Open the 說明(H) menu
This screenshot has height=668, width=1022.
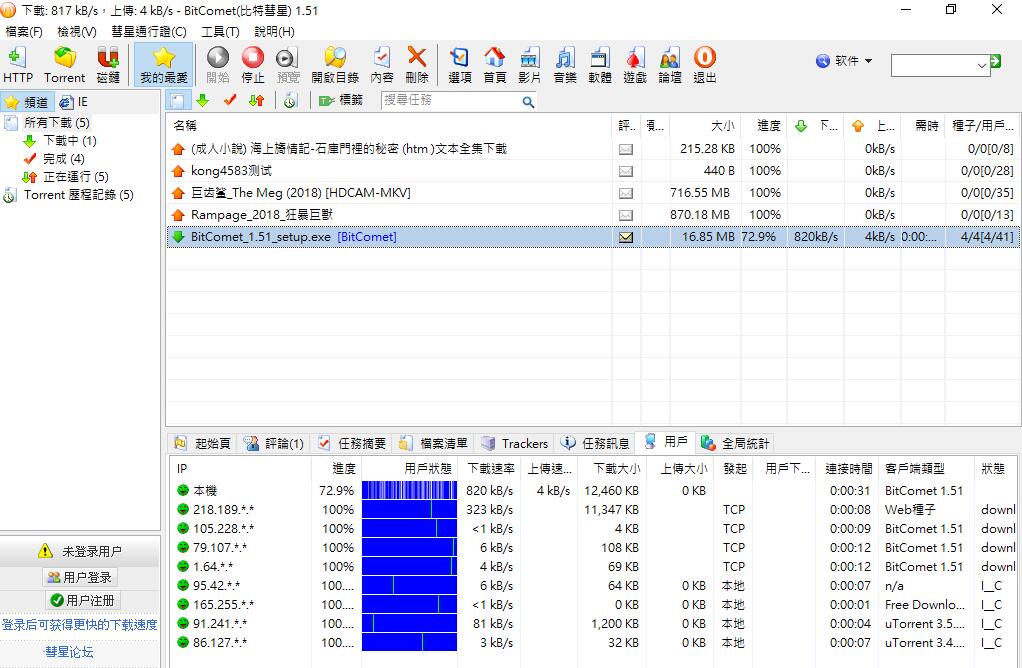click(x=274, y=31)
